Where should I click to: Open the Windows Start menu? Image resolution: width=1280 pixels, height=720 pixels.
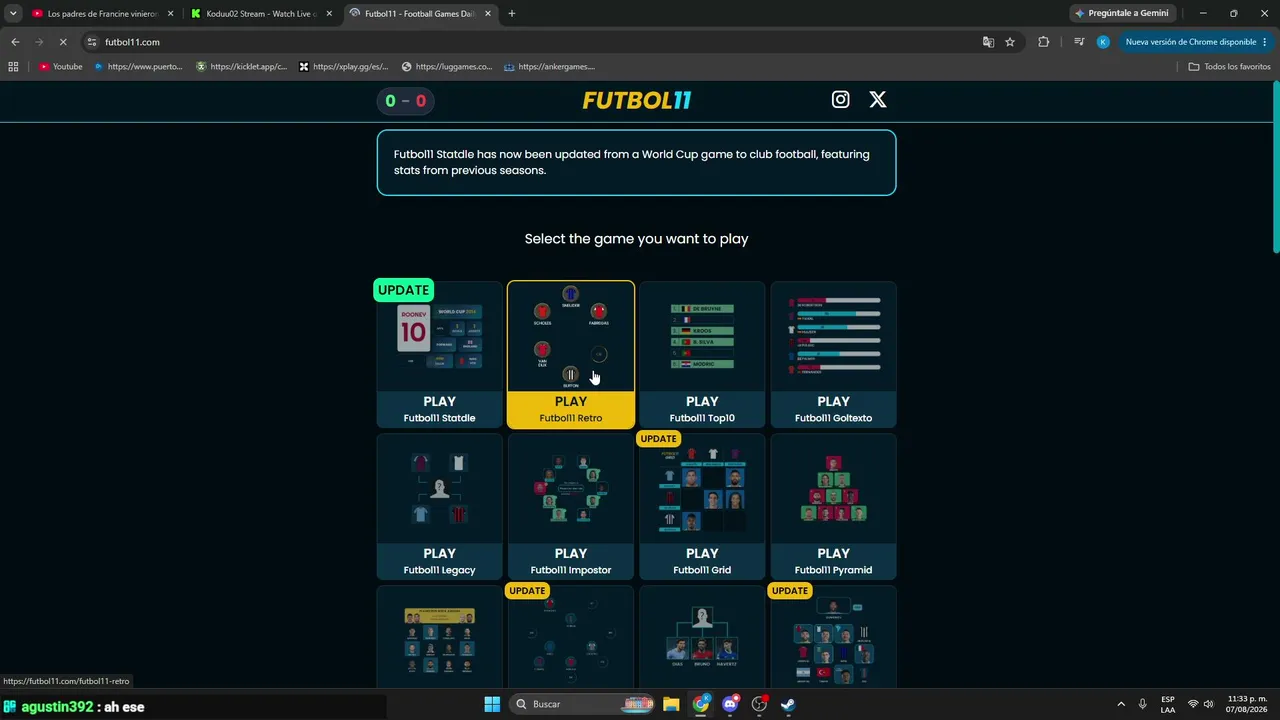pyautogui.click(x=492, y=704)
